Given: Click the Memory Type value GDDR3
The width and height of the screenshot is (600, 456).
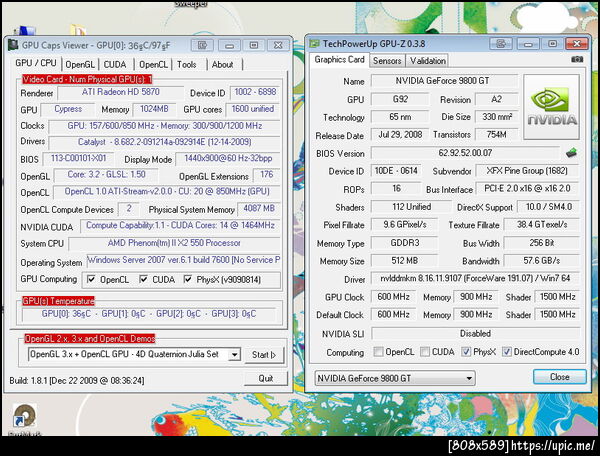Looking at the screenshot, I should tap(404, 243).
